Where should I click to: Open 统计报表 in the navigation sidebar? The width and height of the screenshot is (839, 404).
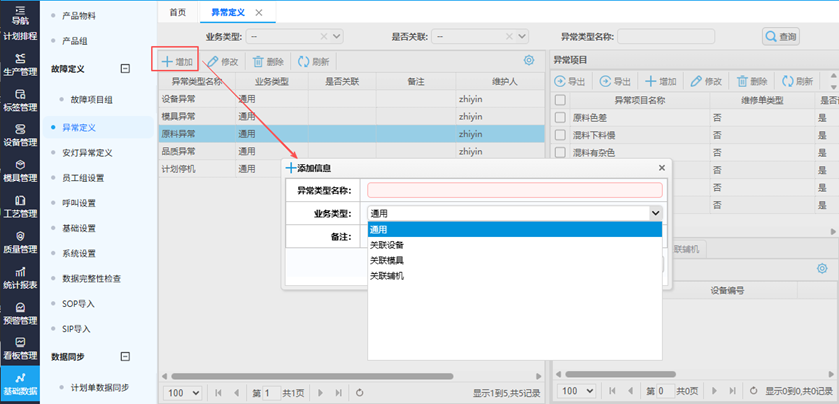(20, 278)
